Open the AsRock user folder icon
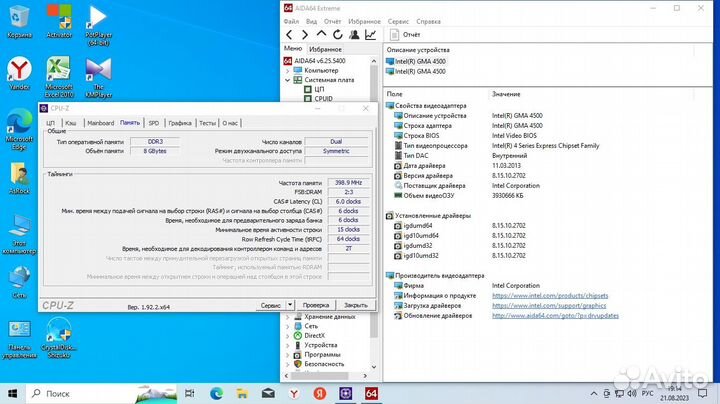 click(19, 178)
